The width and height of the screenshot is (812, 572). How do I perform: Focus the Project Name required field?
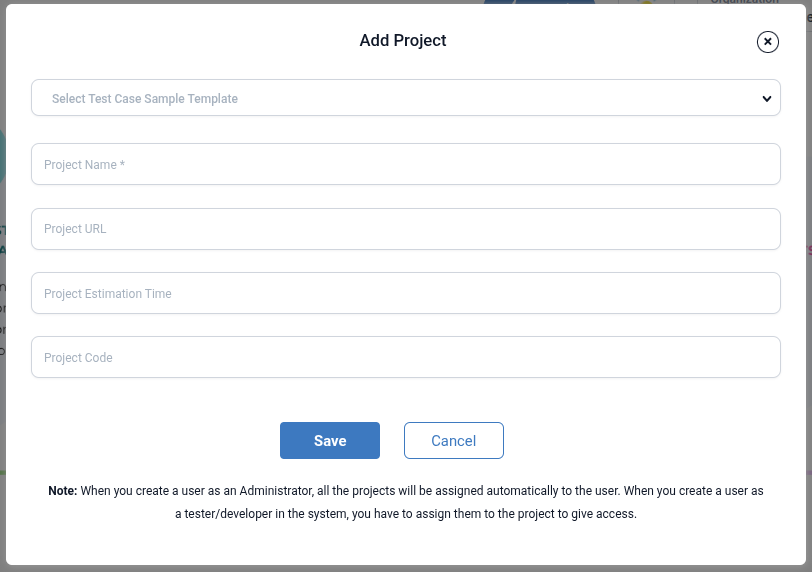tap(406, 164)
